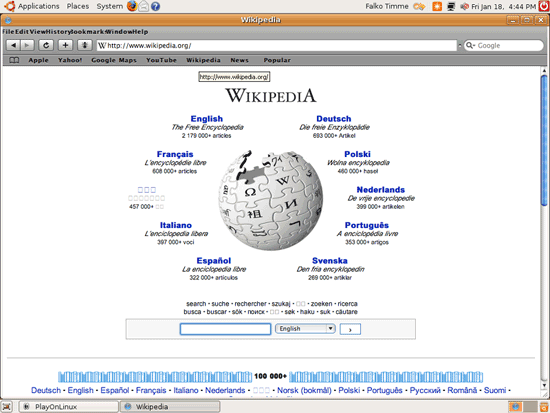550x413 pixels.
Task: Open the Edit menu
Action: [x=22, y=32]
